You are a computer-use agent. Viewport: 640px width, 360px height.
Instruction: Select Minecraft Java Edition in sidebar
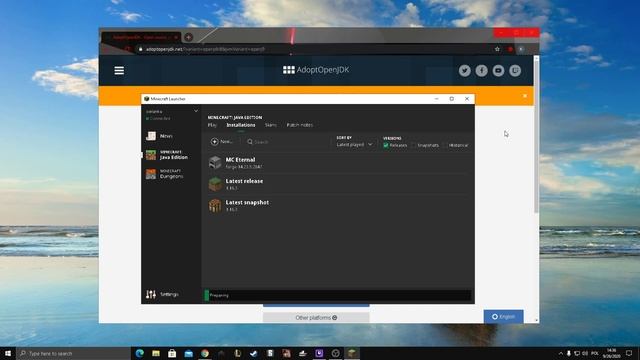(x=167, y=155)
